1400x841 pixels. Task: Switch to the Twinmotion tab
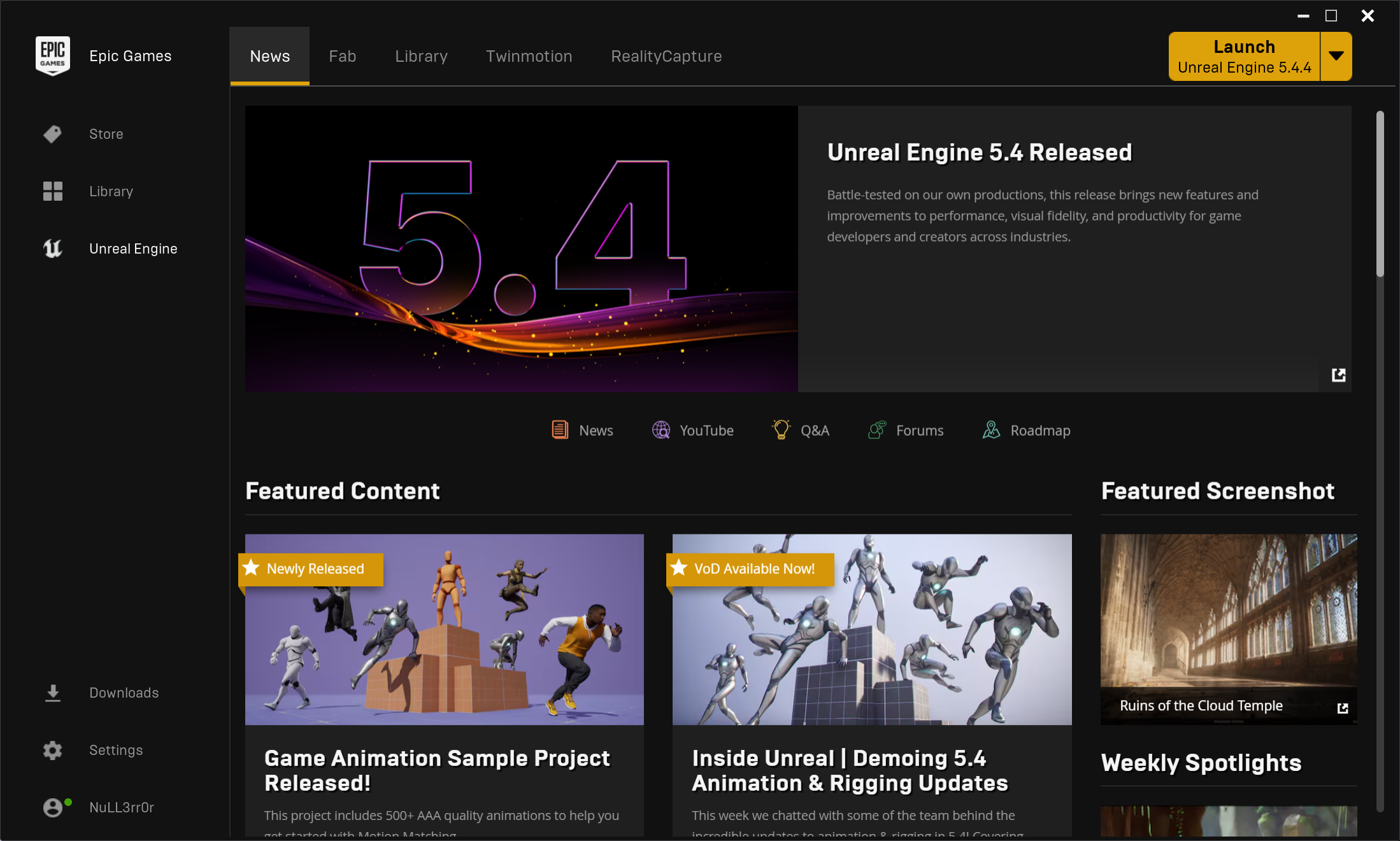(x=529, y=56)
